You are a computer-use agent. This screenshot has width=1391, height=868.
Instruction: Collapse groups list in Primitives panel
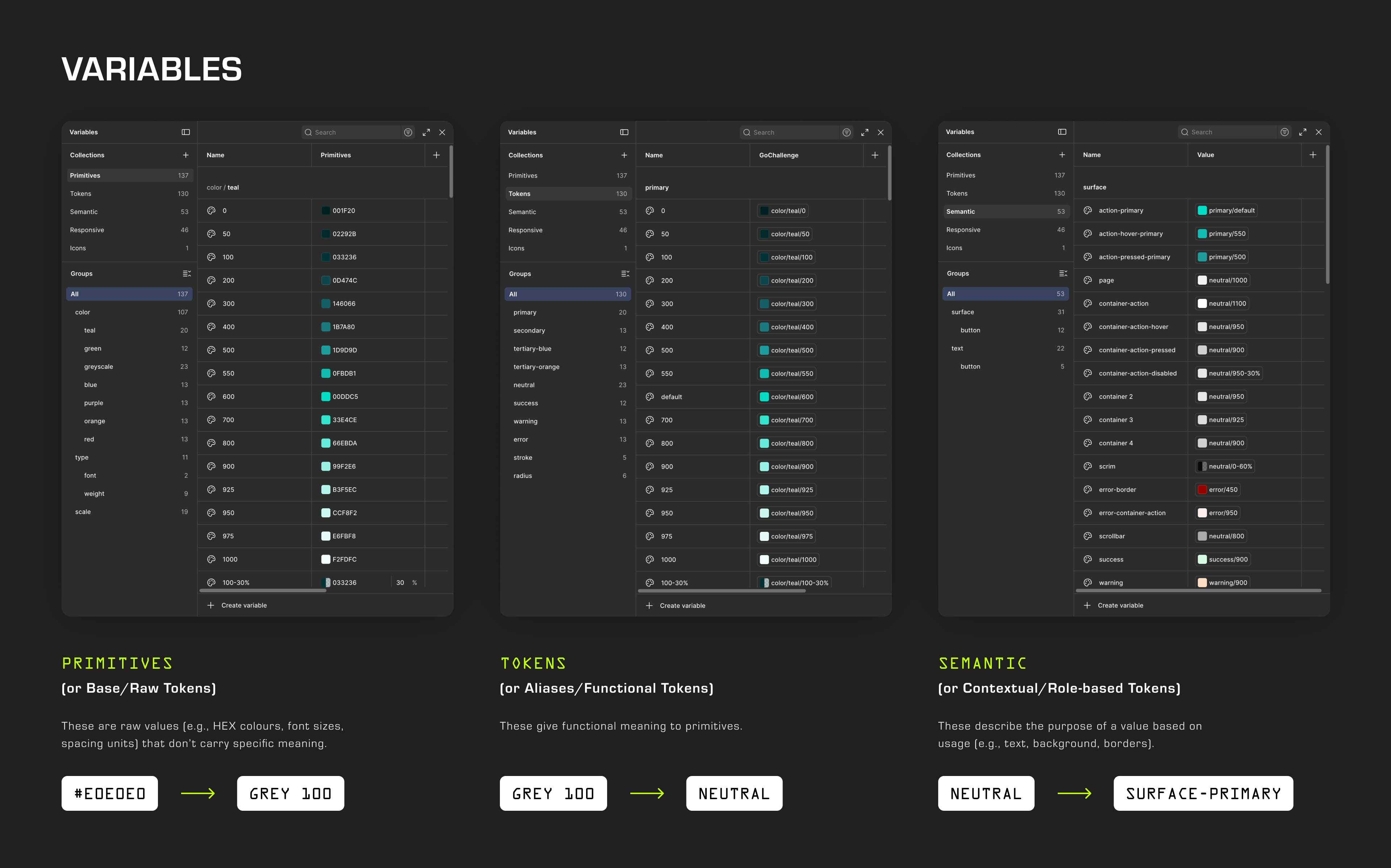tap(187, 274)
